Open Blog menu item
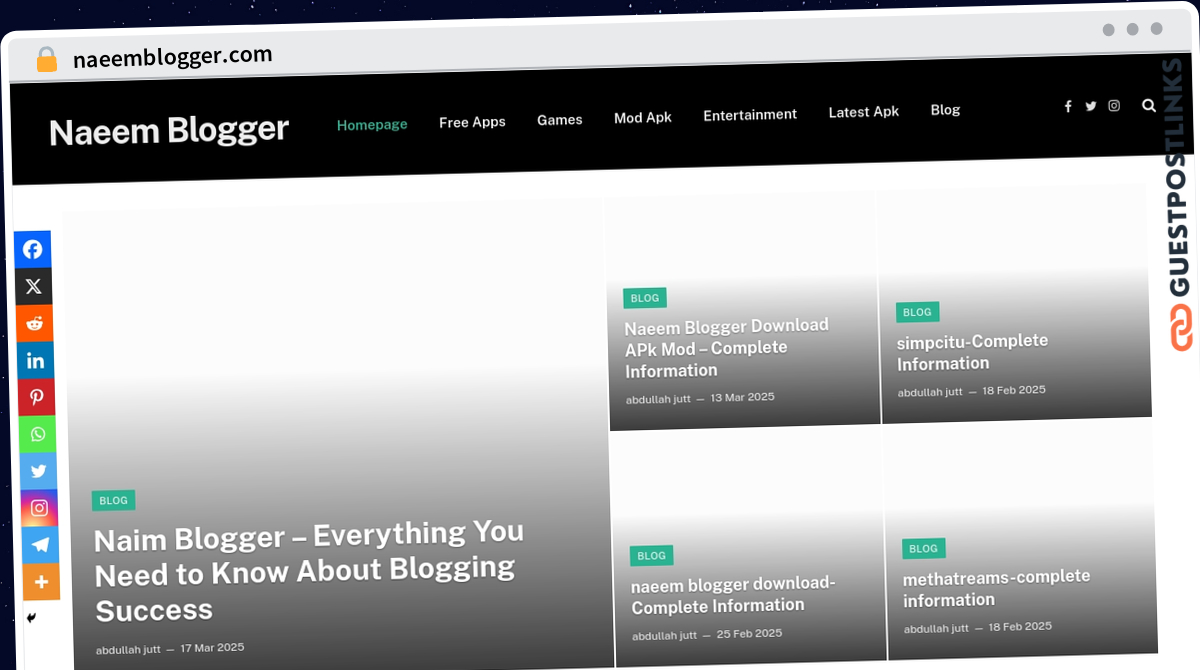The width and height of the screenshot is (1200, 670). click(x=945, y=110)
